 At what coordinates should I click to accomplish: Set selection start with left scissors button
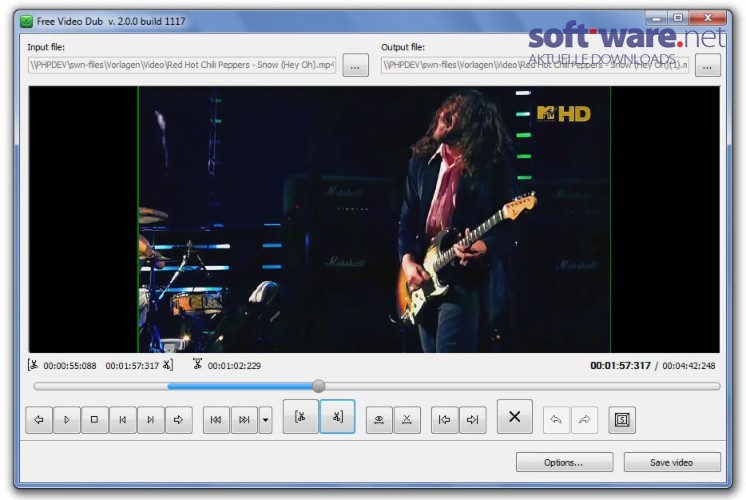tap(301, 417)
